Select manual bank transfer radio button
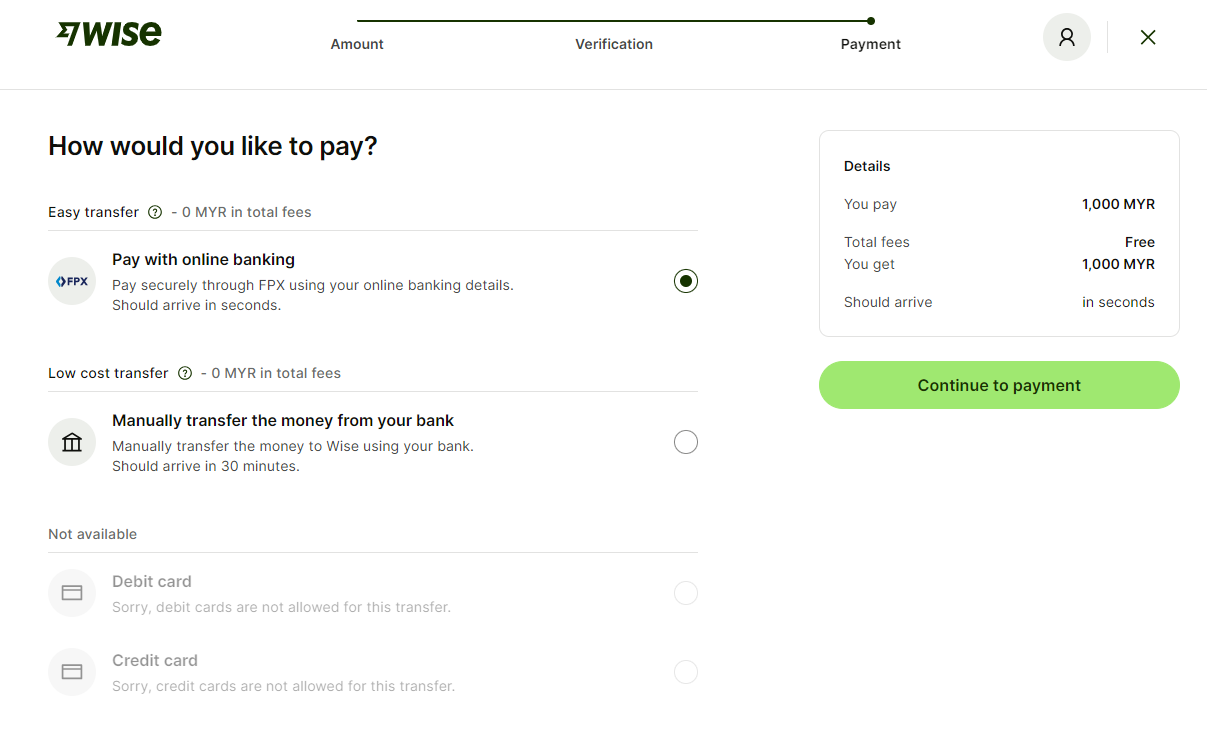 coord(686,442)
